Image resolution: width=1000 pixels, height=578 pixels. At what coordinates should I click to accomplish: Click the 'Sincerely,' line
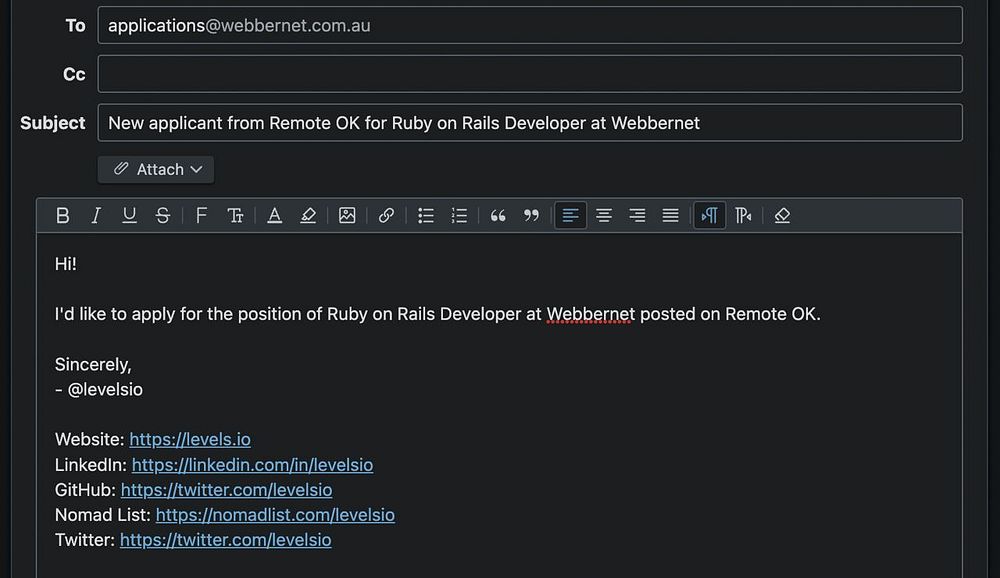pos(93,364)
